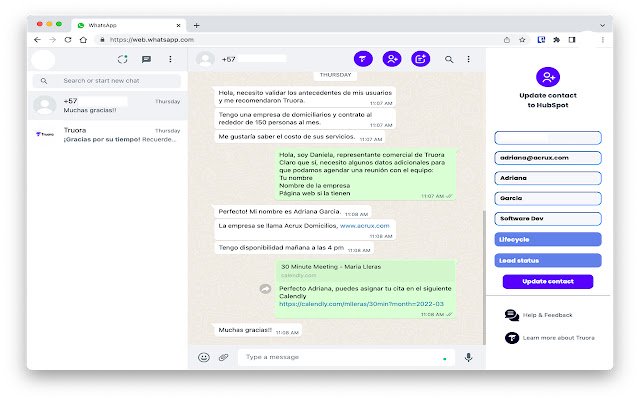This screenshot has width=640, height=400.
Task: Open the left sidebar three-dot menu
Action: click(x=170, y=59)
